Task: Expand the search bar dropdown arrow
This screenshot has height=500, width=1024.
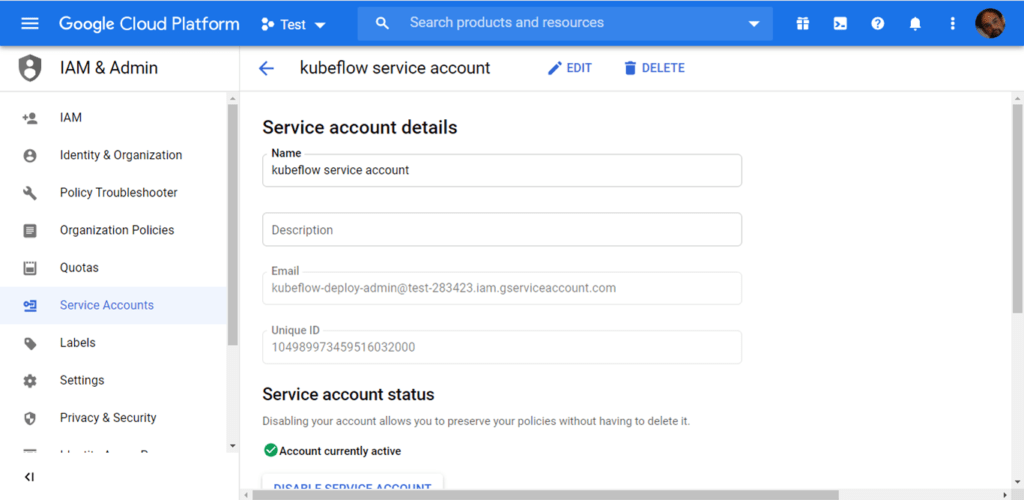Action: coord(754,24)
